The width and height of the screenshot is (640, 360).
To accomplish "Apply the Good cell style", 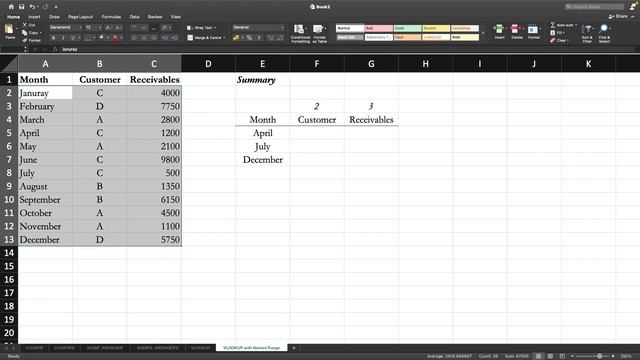I will click(x=407, y=28).
